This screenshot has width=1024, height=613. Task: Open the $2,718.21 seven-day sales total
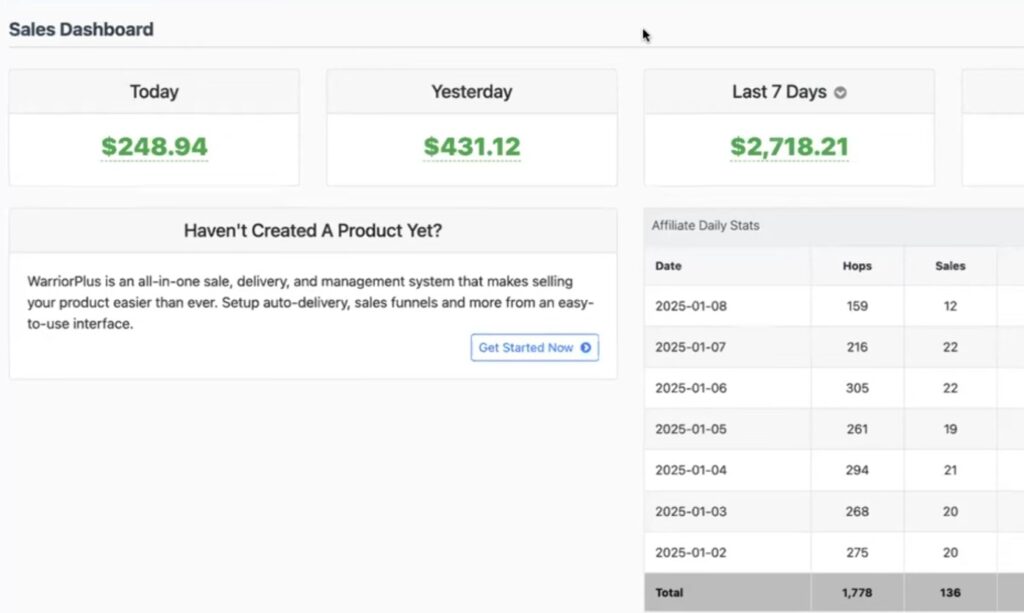click(788, 147)
